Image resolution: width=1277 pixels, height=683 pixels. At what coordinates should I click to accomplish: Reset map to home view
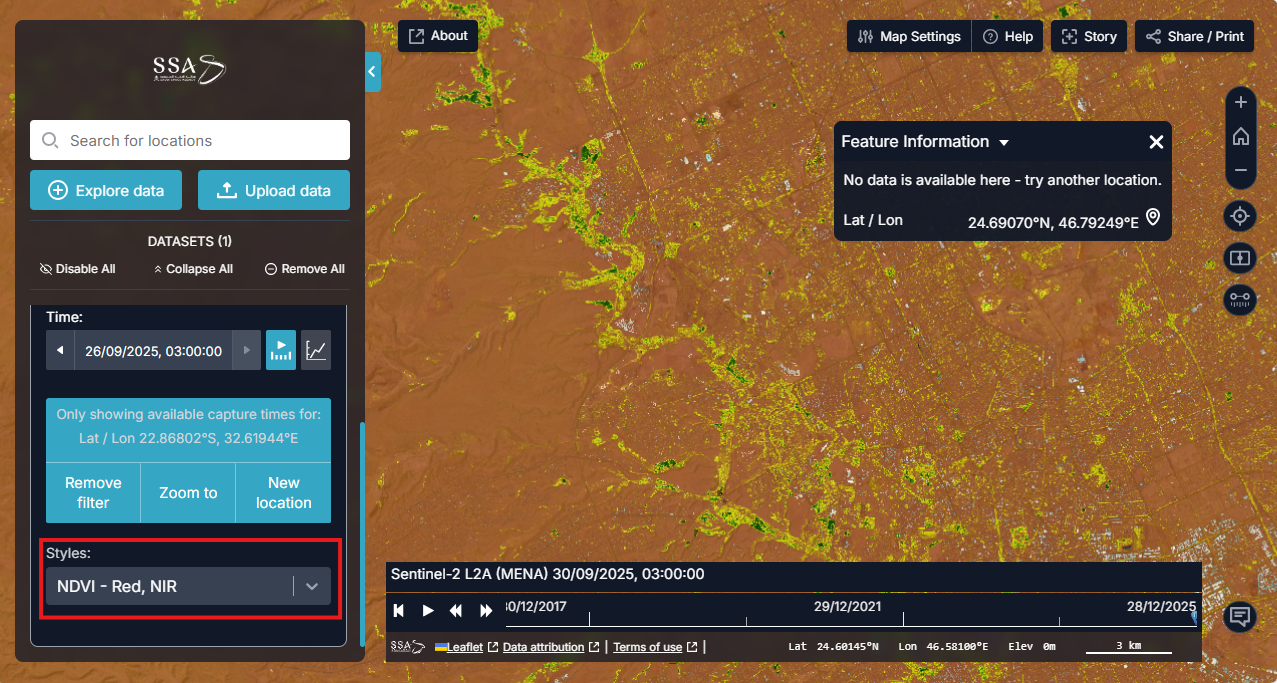[x=1240, y=136]
